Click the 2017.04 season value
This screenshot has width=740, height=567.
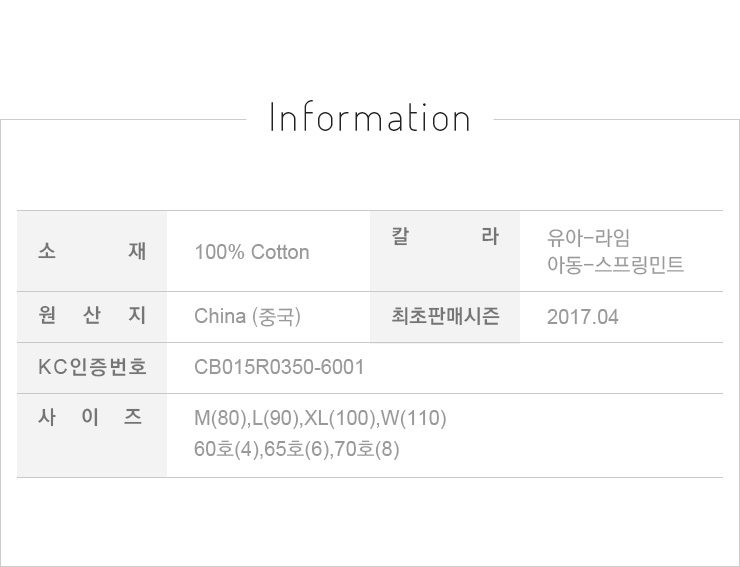(583, 317)
